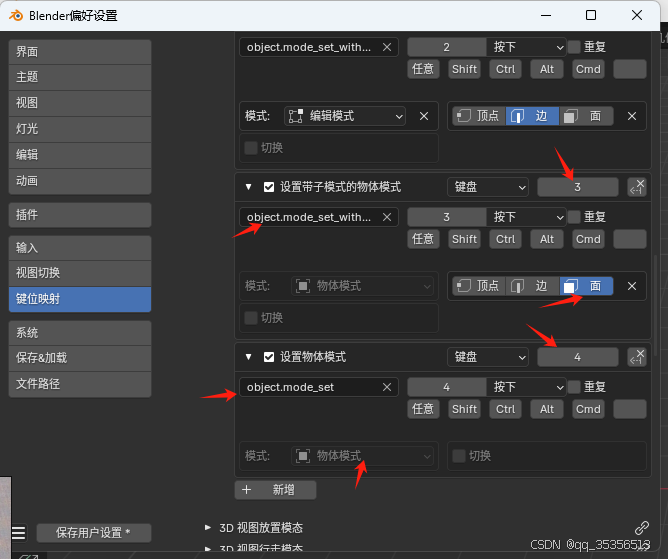Open the 保存&加载 tab
This screenshot has height=559, width=668.
[80, 358]
